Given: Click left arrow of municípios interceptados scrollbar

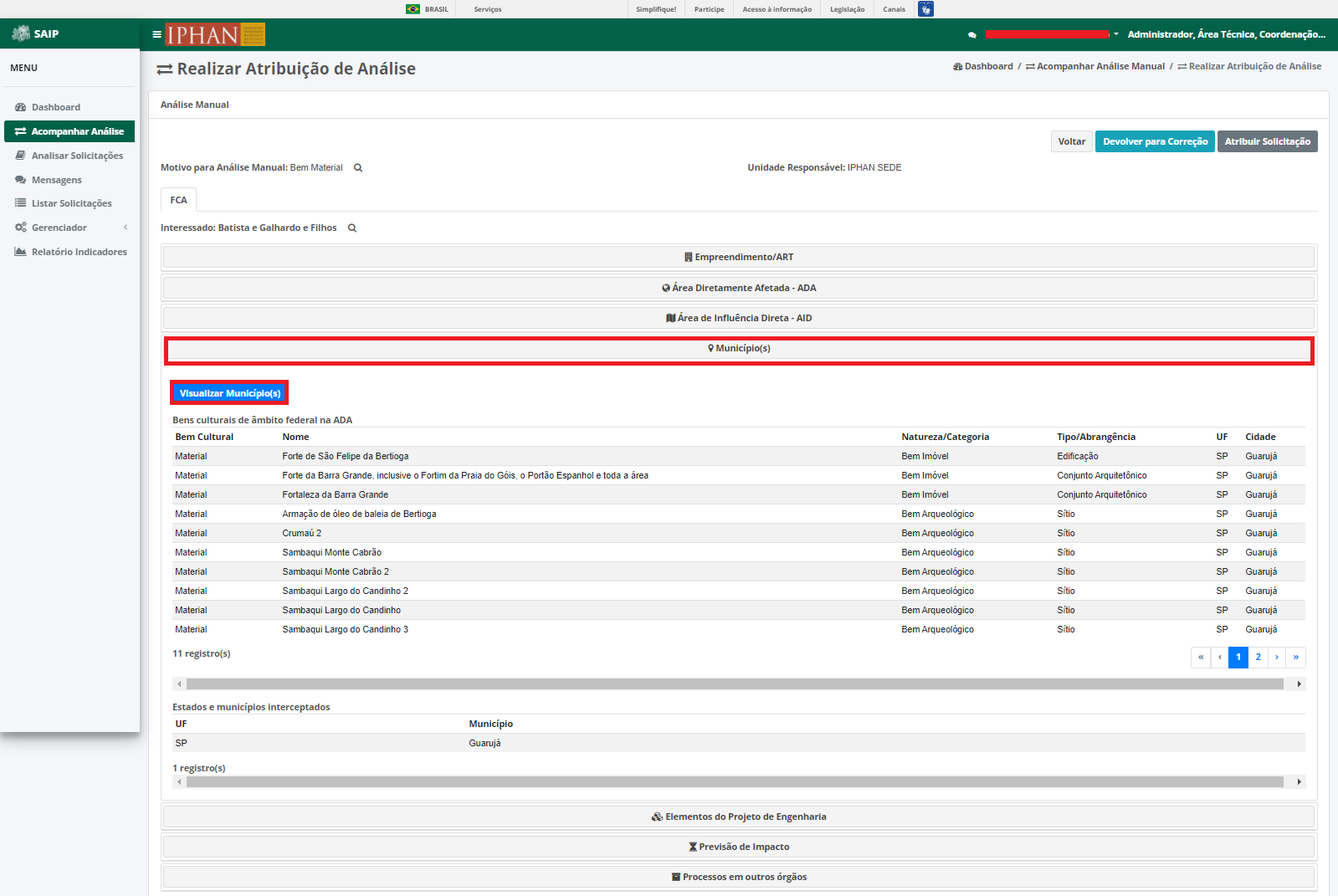Looking at the screenshot, I should pos(179,782).
